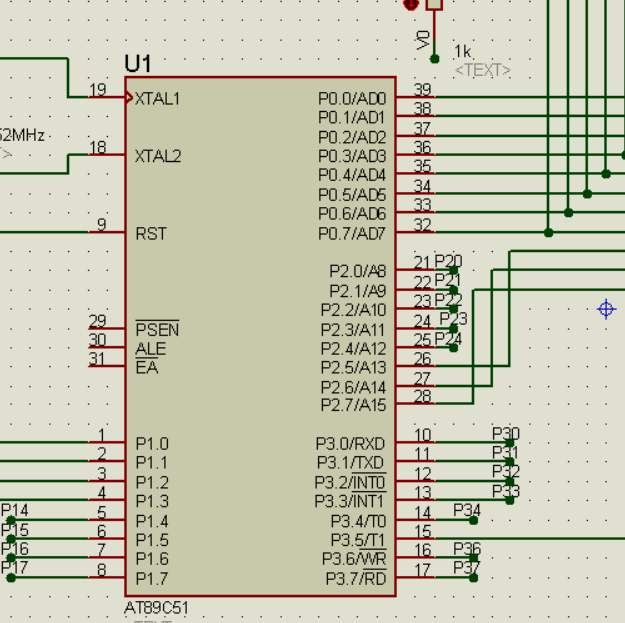The height and width of the screenshot is (623, 625).
Task: Select pin number 39 at P0.0
Action: pos(423,90)
